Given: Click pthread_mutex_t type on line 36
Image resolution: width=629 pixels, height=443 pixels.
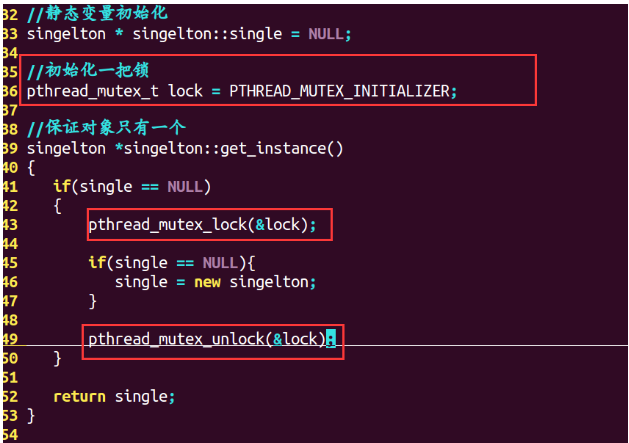Looking at the screenshot, I should 93,91.
